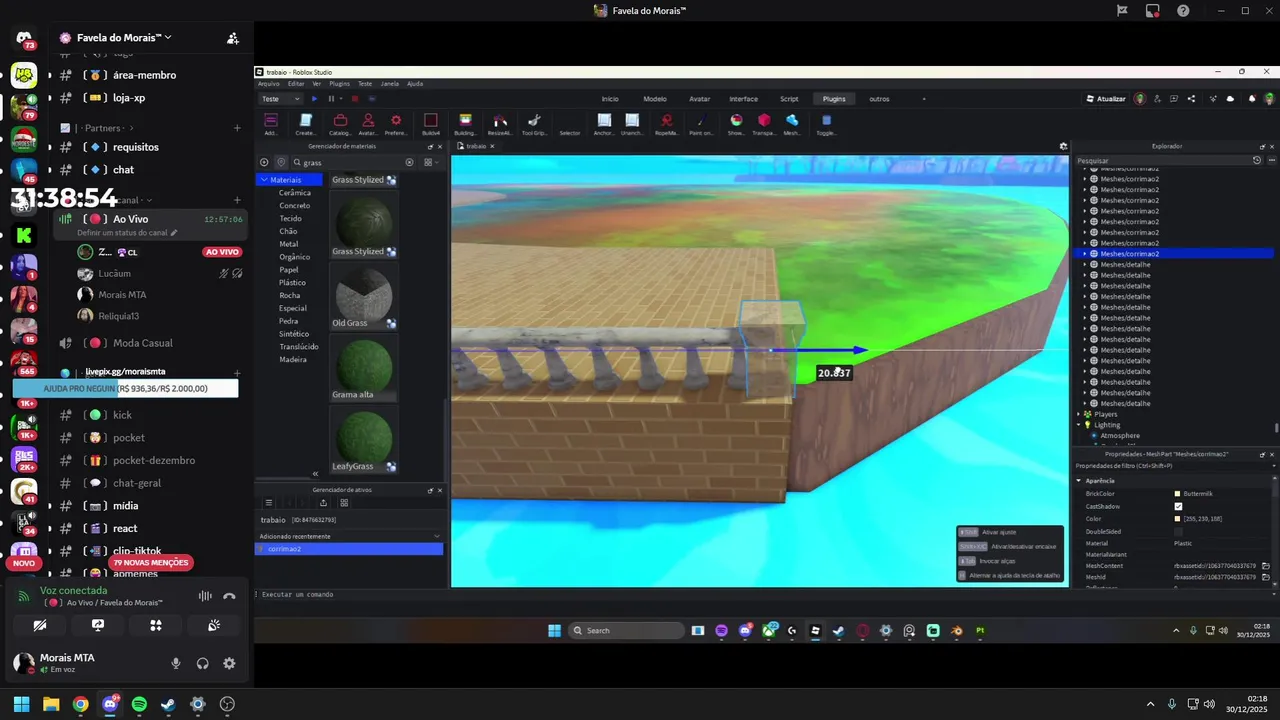Select the Cerâmica material category
1280x720 pixels.
pos(294,192)
